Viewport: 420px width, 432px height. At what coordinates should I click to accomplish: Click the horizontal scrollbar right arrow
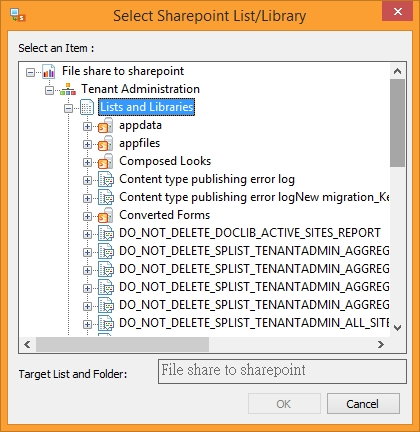(381, 344)
